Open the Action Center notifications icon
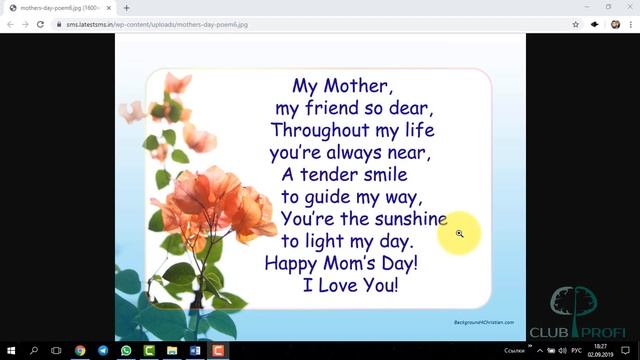Image resolution: width=640 pixels, height=360 pixels. pos(625,351)
